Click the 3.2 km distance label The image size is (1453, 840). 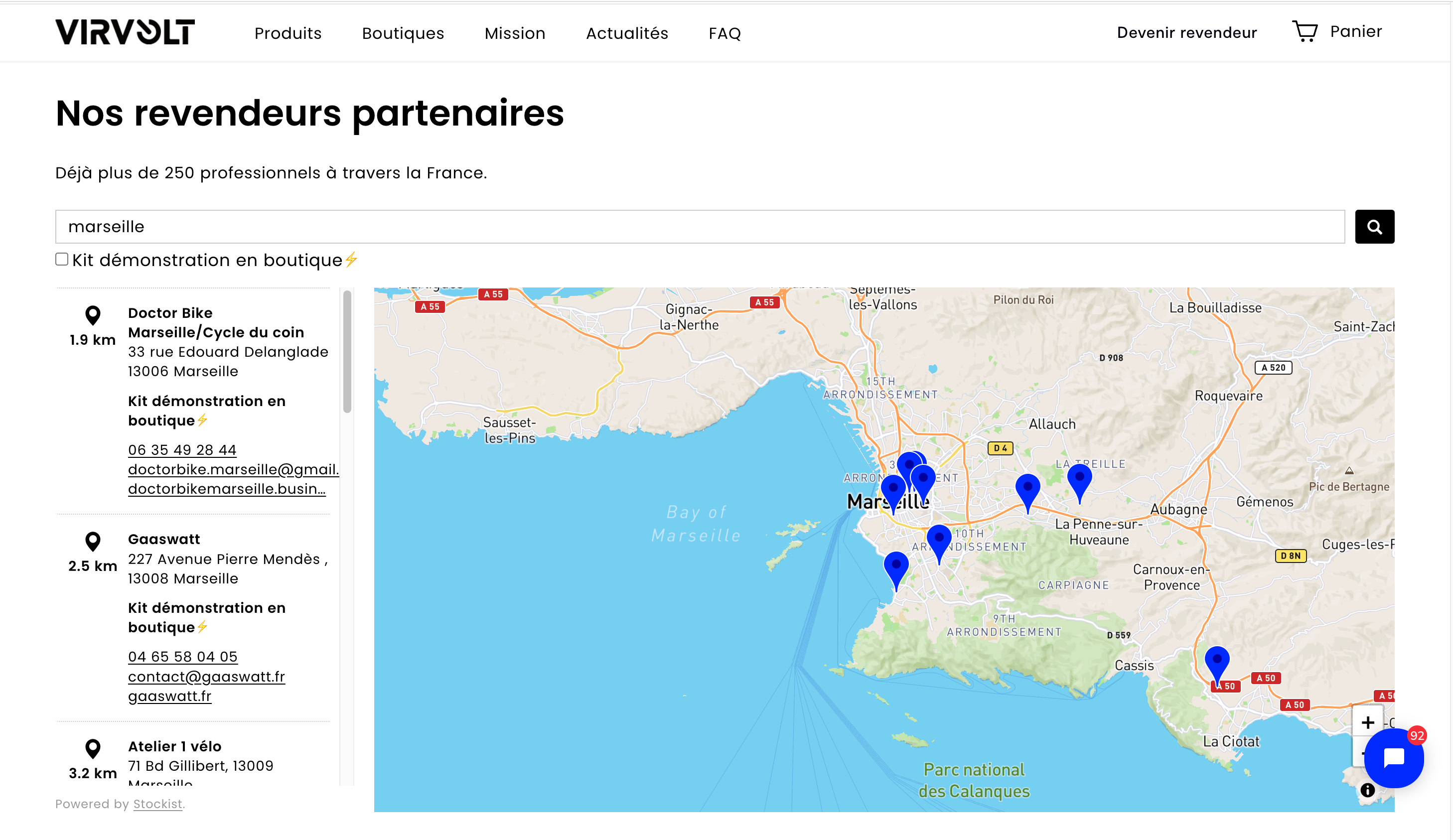point(92,773)
